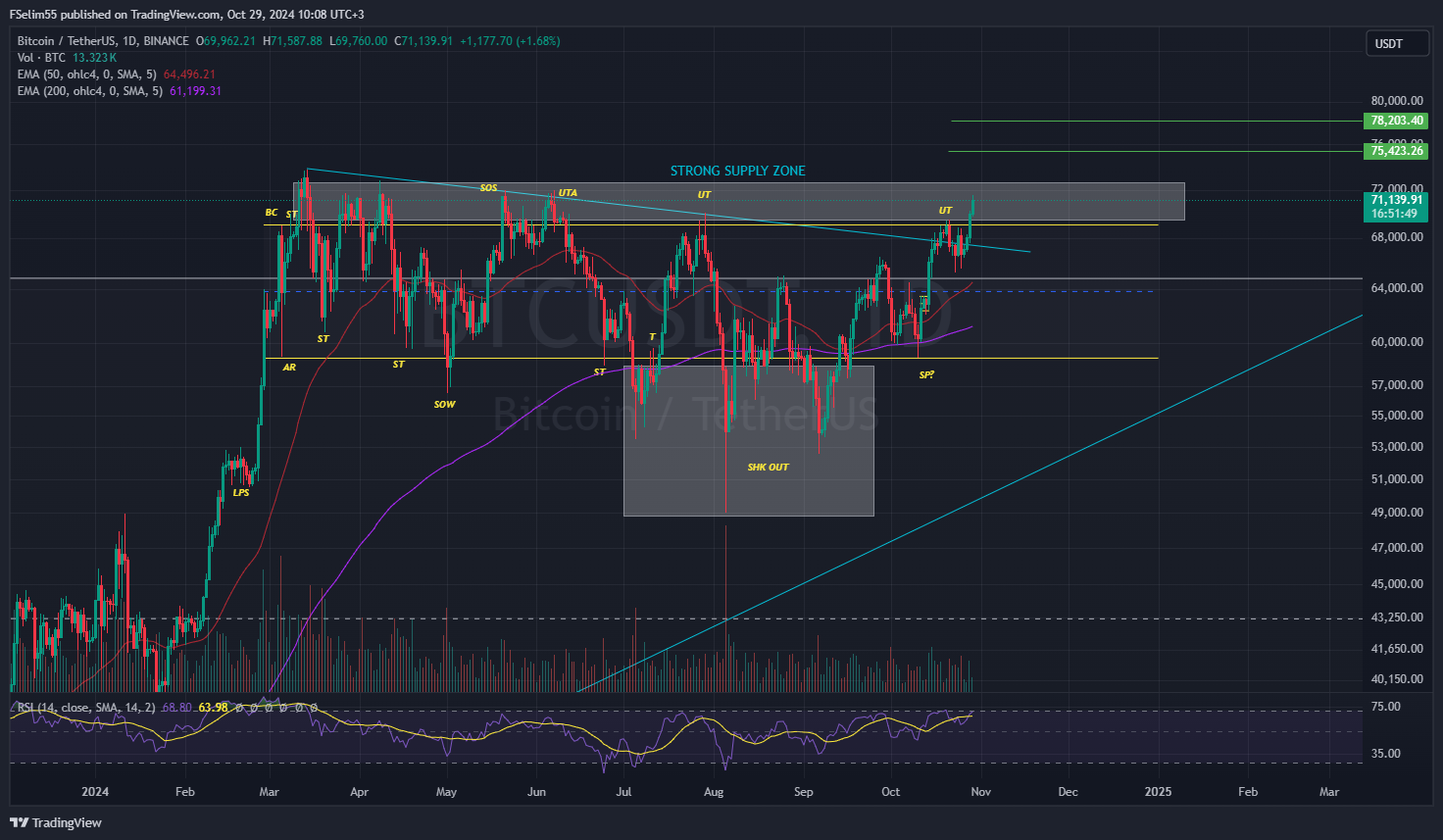This screenshot has width=1443, height=840.
Task: Click the EMA 50 value 64,496.21
Action: 189,74
